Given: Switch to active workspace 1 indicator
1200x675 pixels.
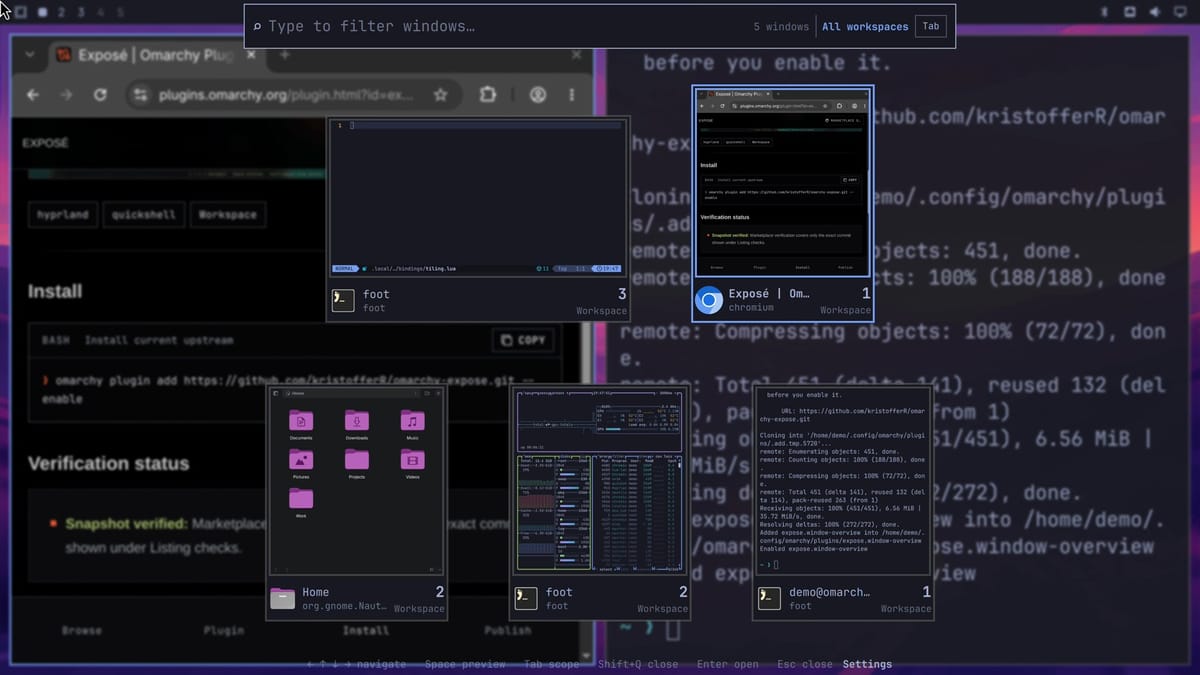Looking at the screenshot, I should pos(43,12).
